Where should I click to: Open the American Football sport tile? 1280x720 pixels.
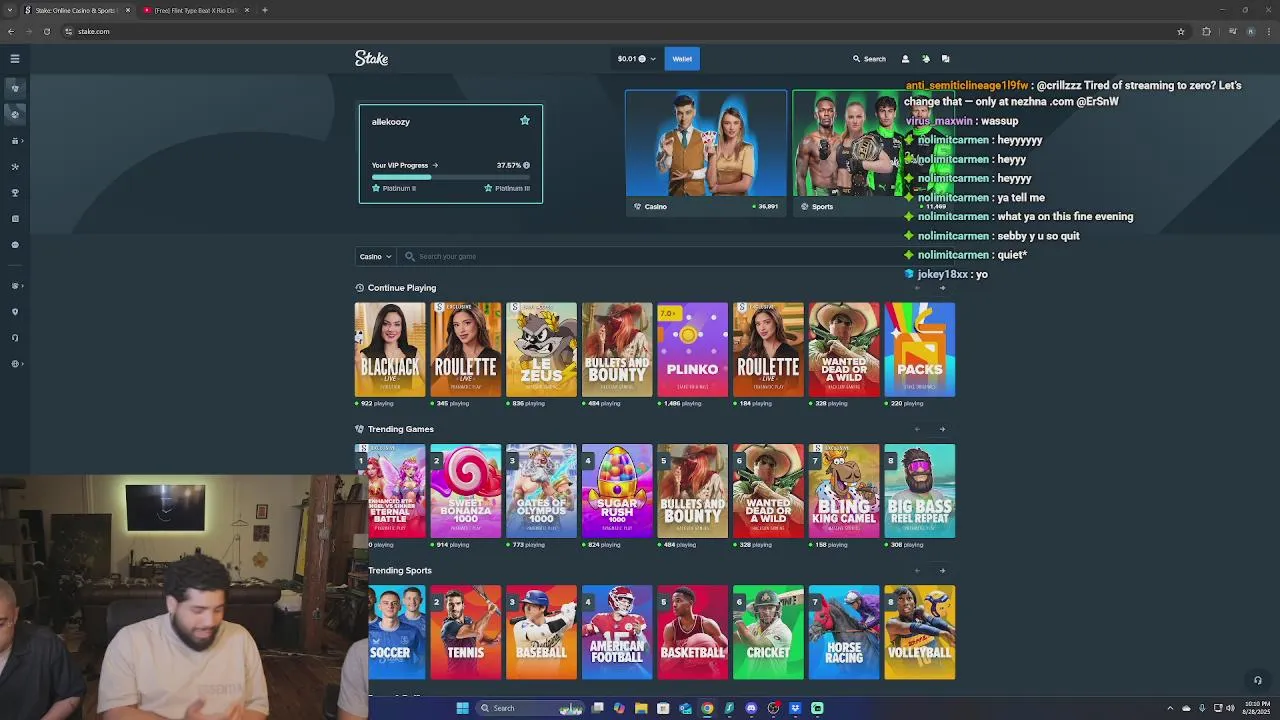(617, 632)
